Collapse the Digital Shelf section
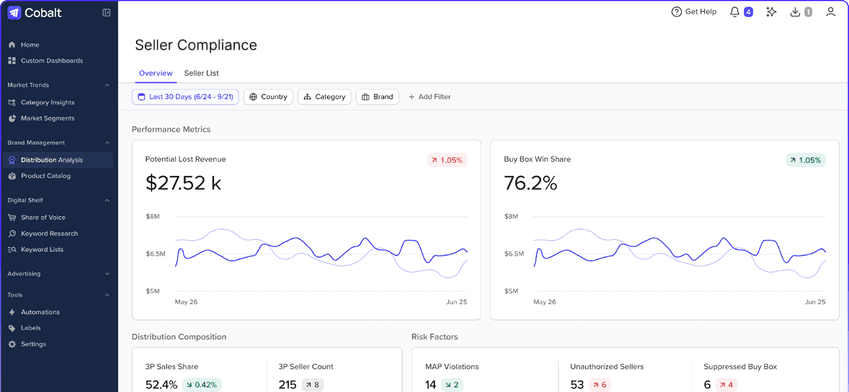This screenshot has height=392, width=849. click(x=107, y=200)
